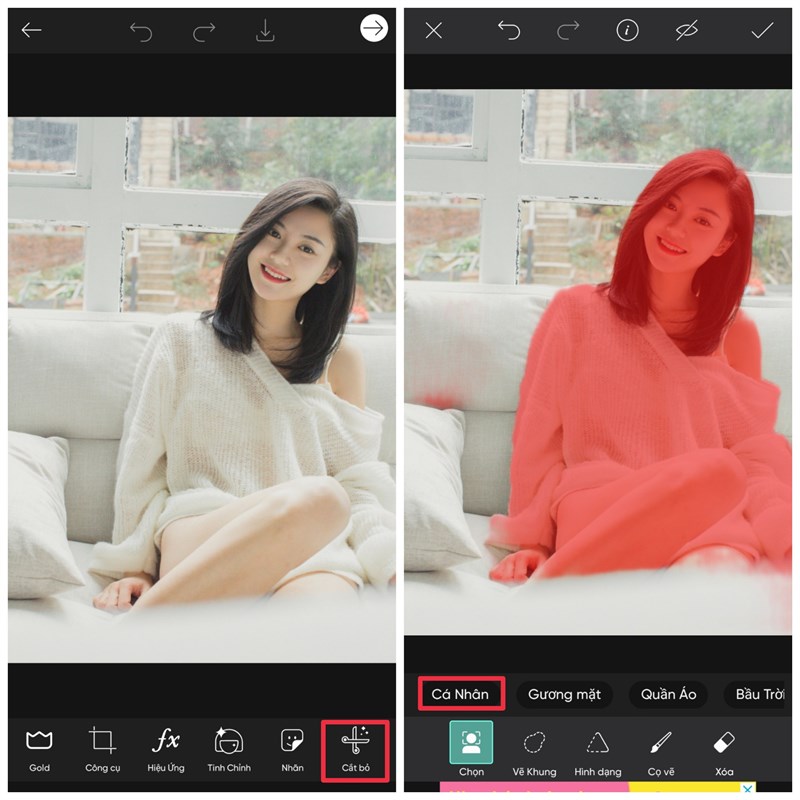
Task: Pick the Cọ vẽ brush tool
Action: tap(661, 753)
